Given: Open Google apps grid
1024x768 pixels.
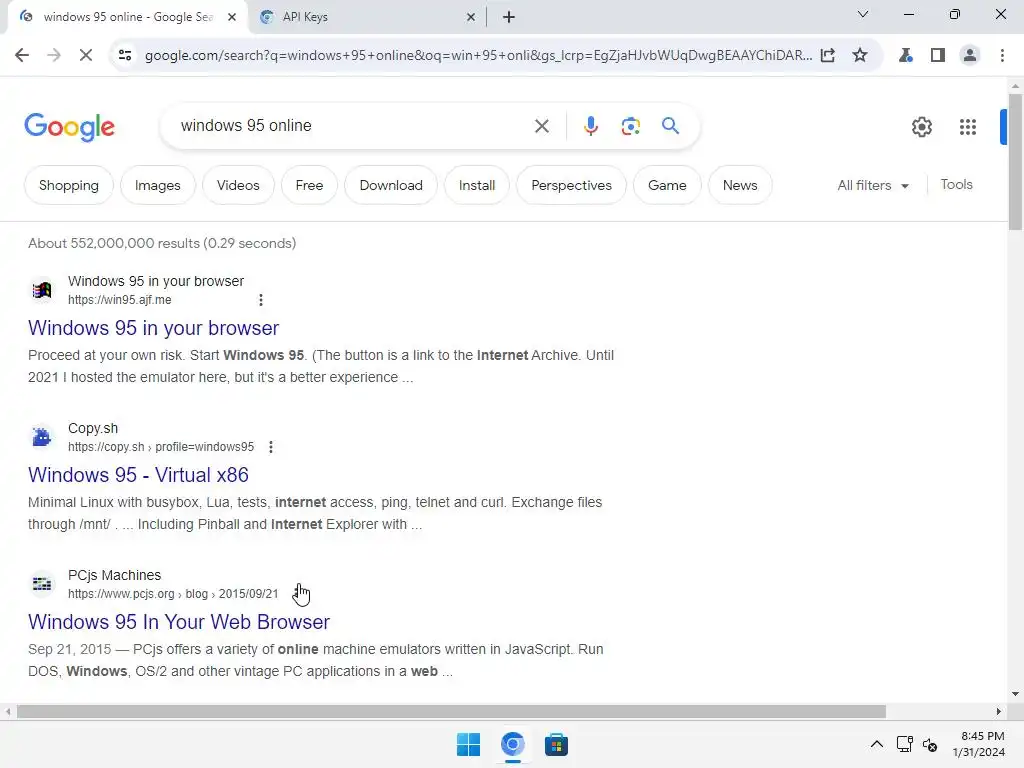Looking at the screenshot, I should click(968, 127).
